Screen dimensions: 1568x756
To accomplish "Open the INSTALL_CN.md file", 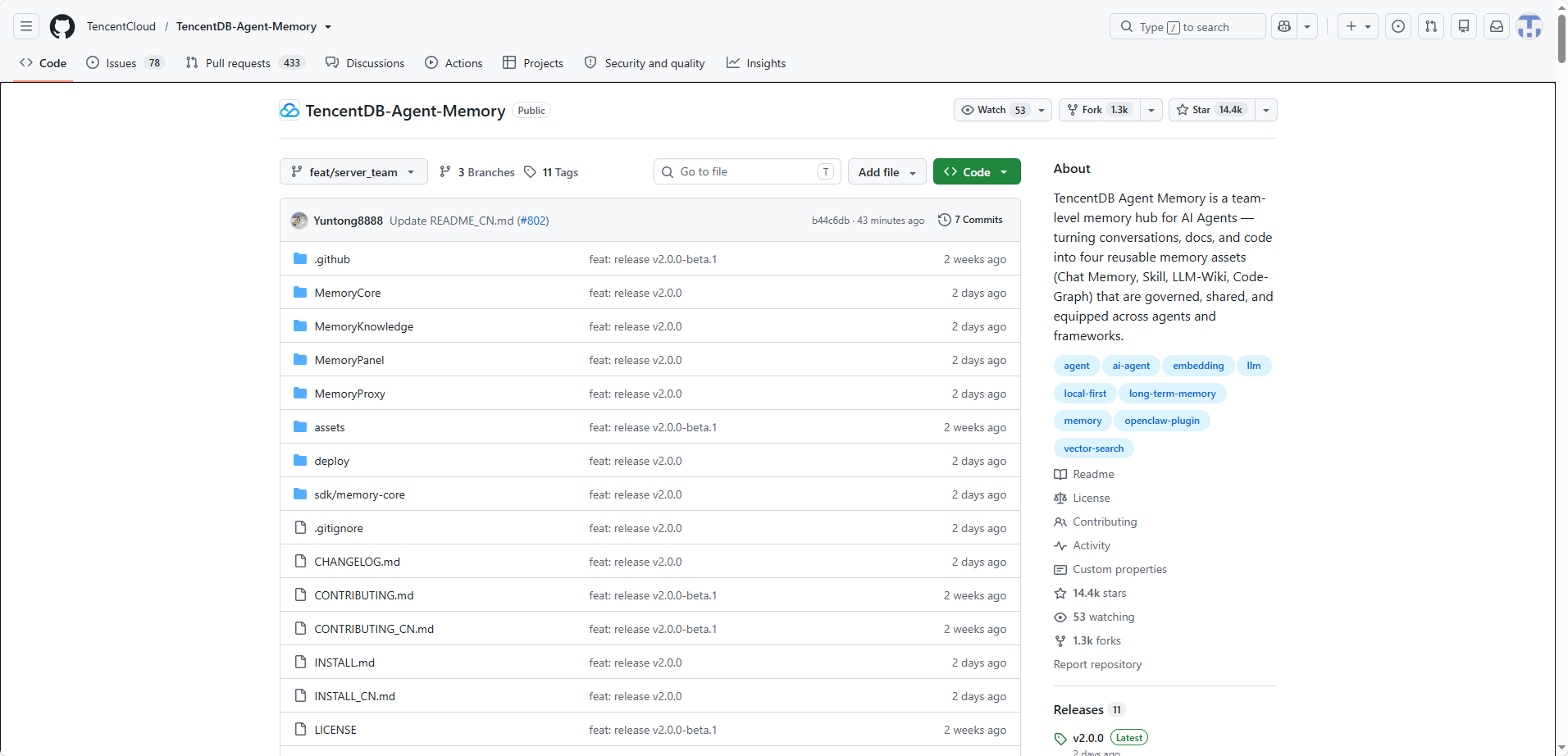I will (355, 696).
